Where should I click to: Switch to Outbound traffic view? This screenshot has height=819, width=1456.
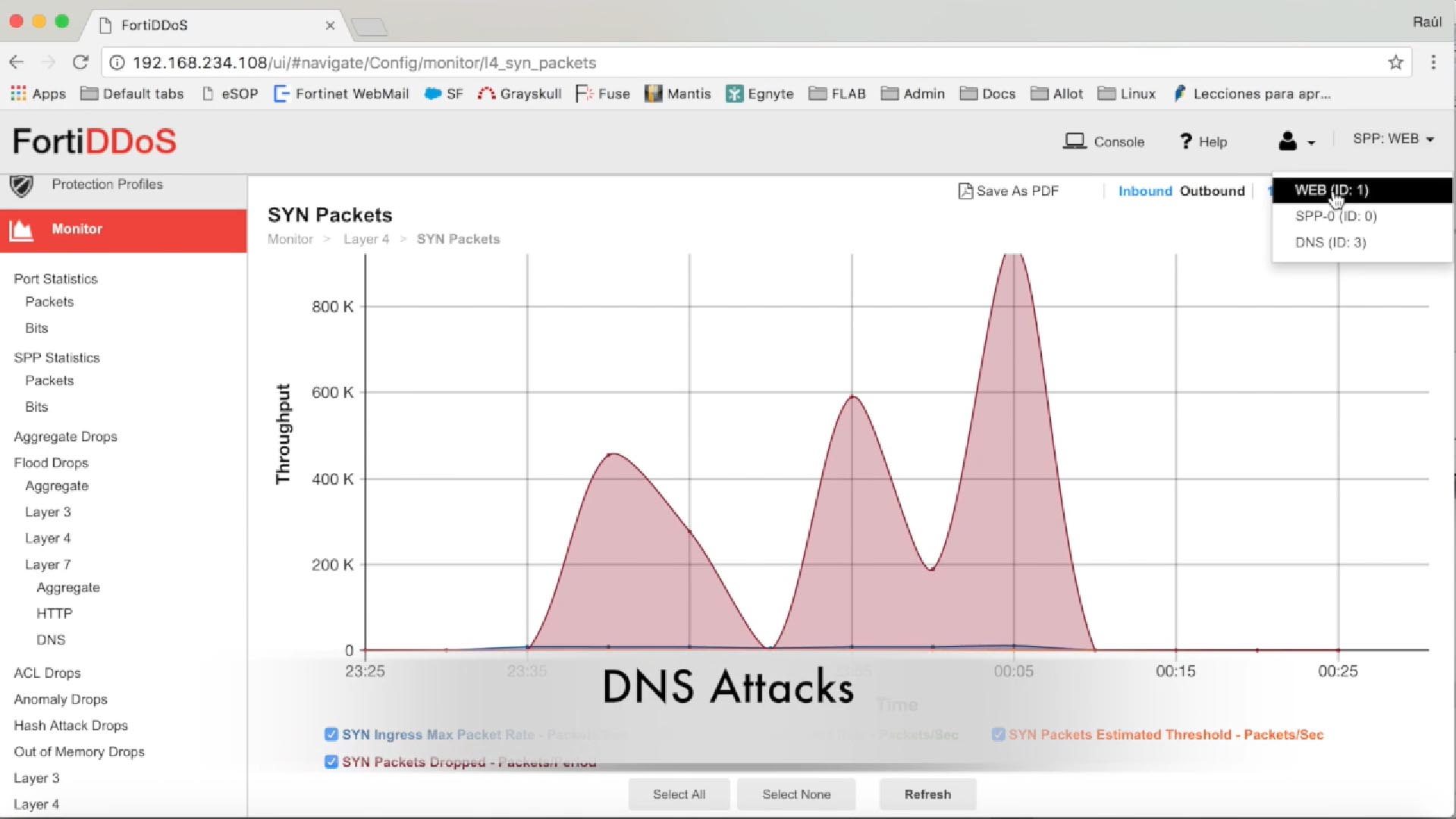pos(1212,191)
